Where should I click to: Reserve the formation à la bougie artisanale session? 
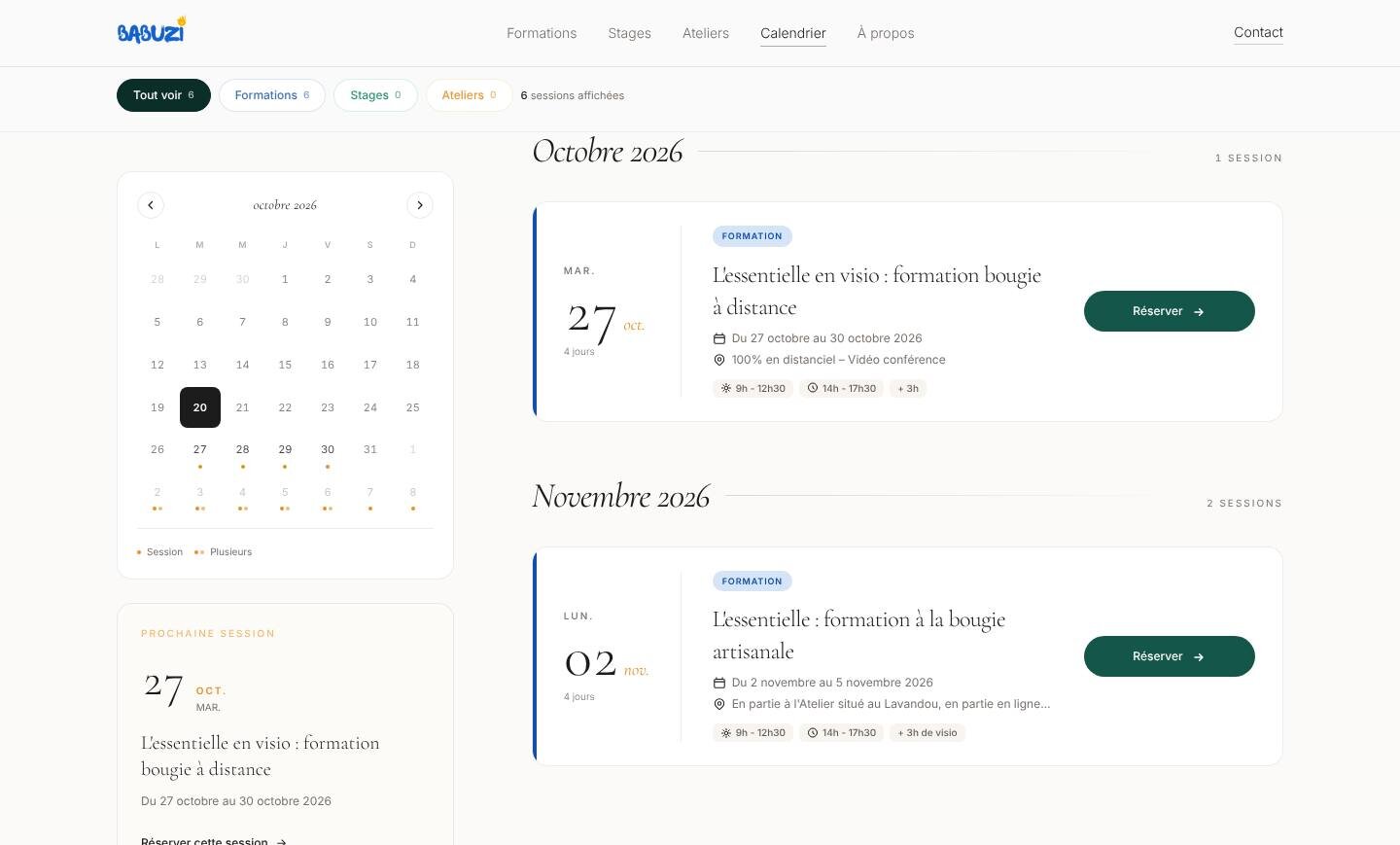(1170, 656)
